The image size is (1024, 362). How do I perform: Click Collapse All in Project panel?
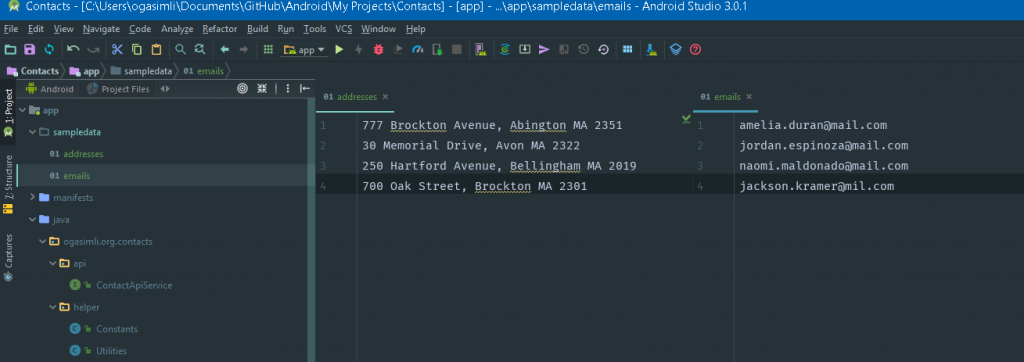262,89
